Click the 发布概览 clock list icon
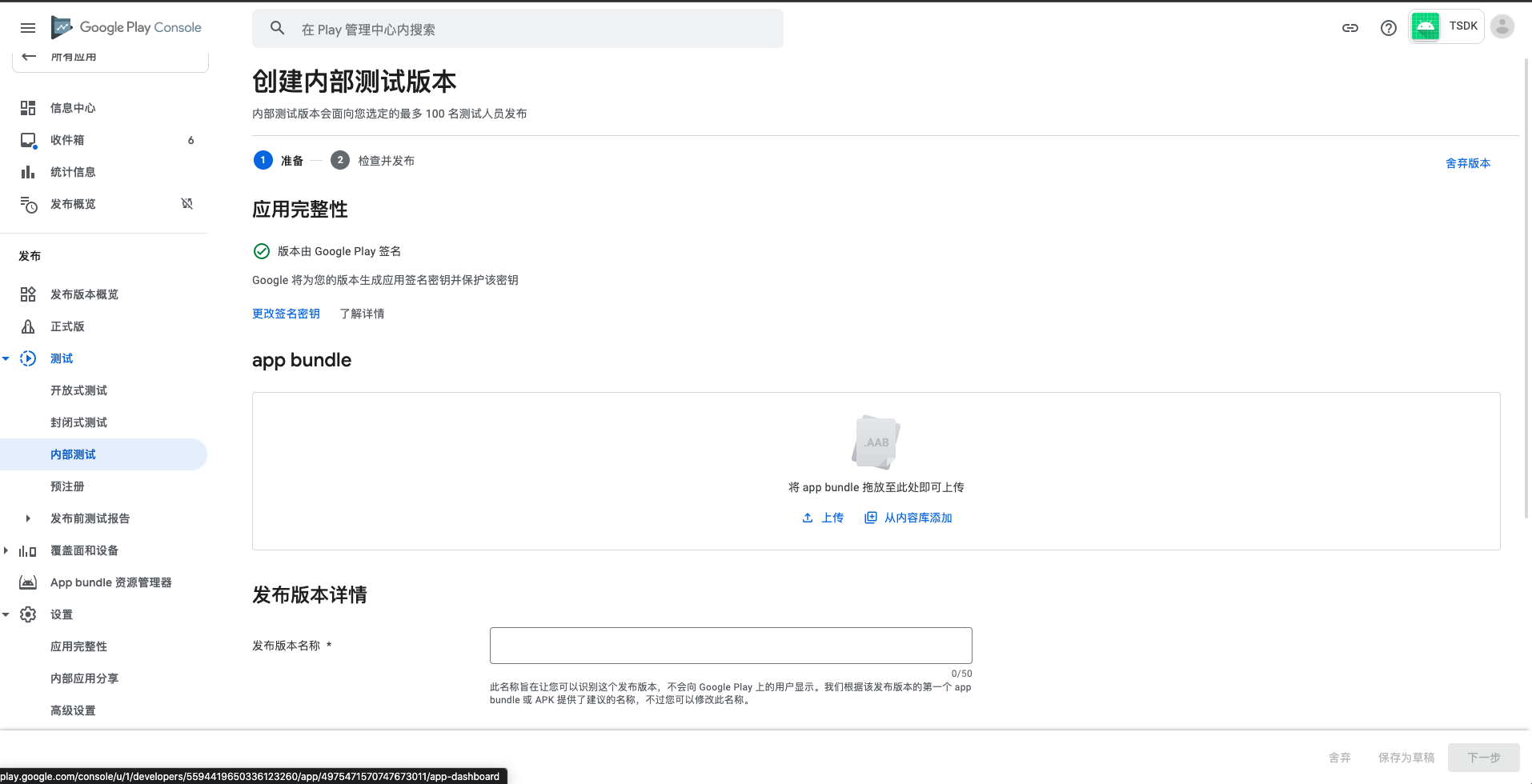1532x784 pixels. (x=28, y=204)
